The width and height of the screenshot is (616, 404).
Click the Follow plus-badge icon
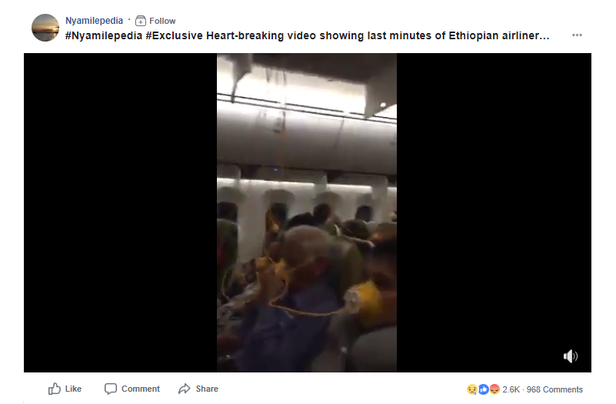pyautogui.click(x=140, y=20)
